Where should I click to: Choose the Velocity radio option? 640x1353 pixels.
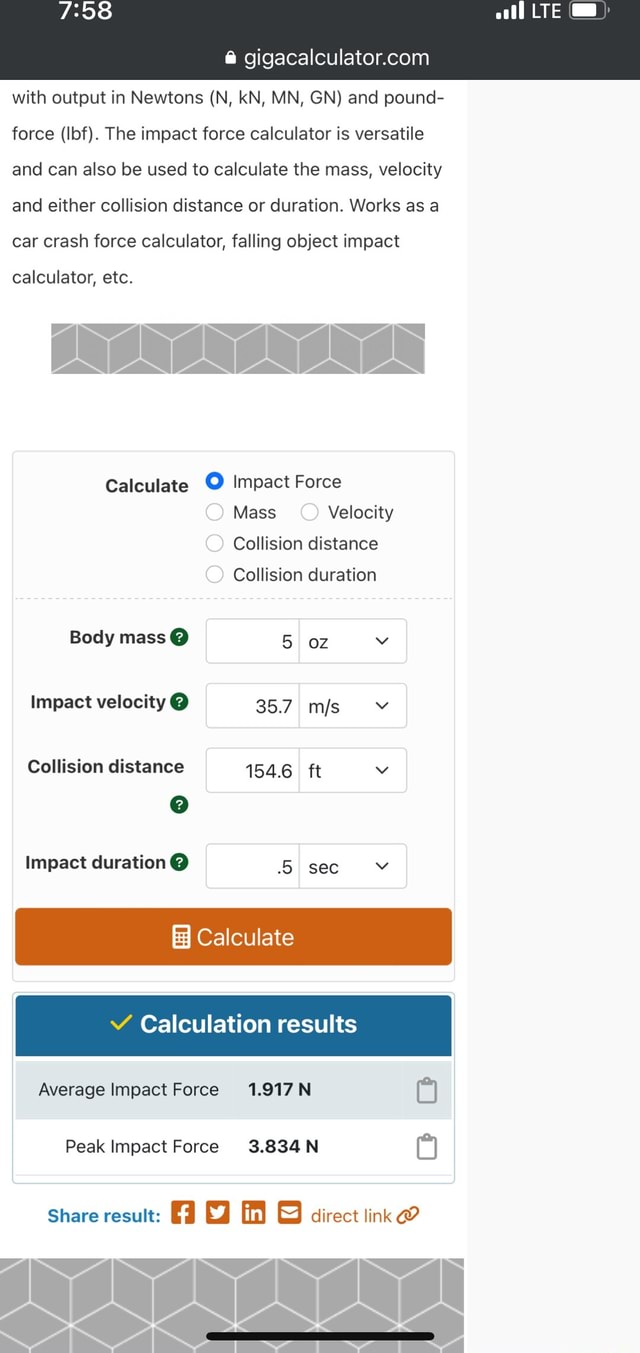310,512
